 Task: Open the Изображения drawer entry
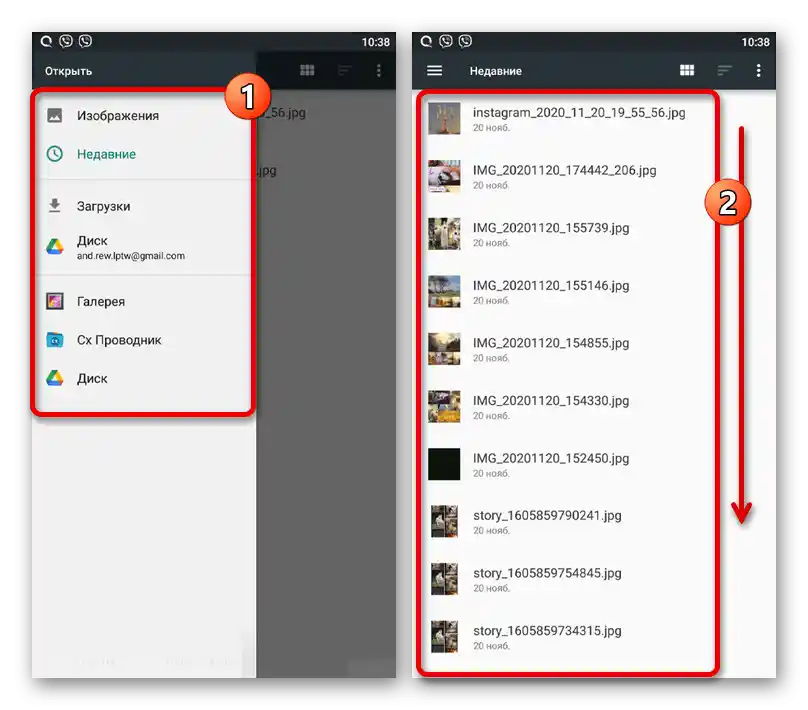[x=144, y=115]
